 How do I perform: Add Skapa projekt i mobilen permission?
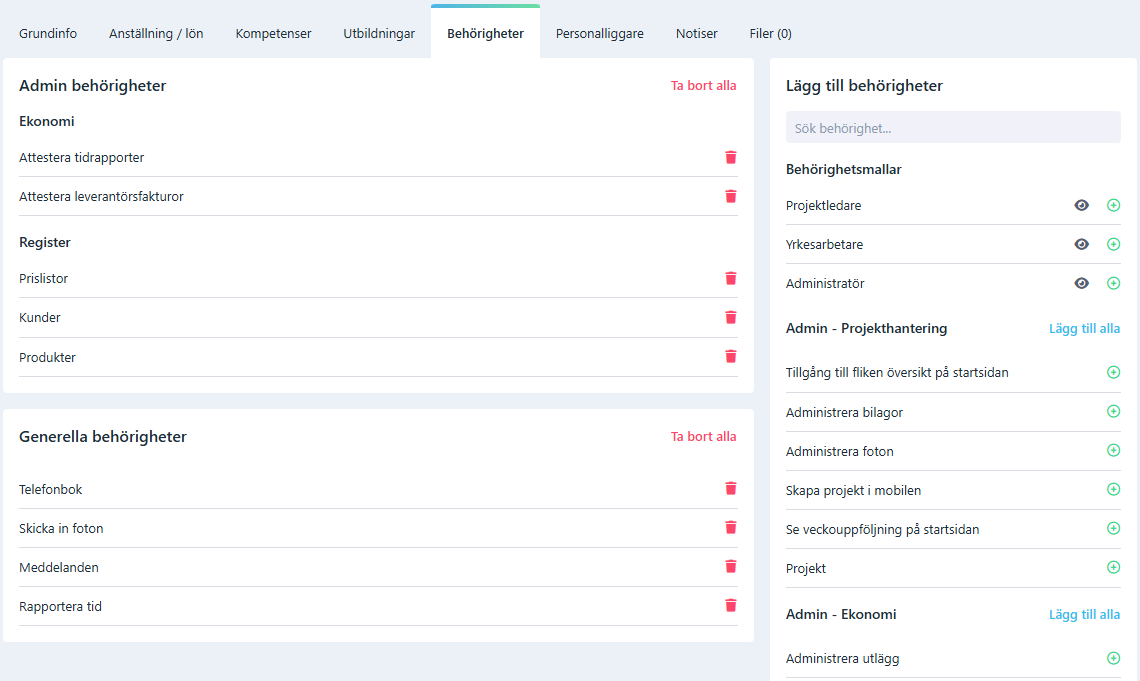(1113, 489)
